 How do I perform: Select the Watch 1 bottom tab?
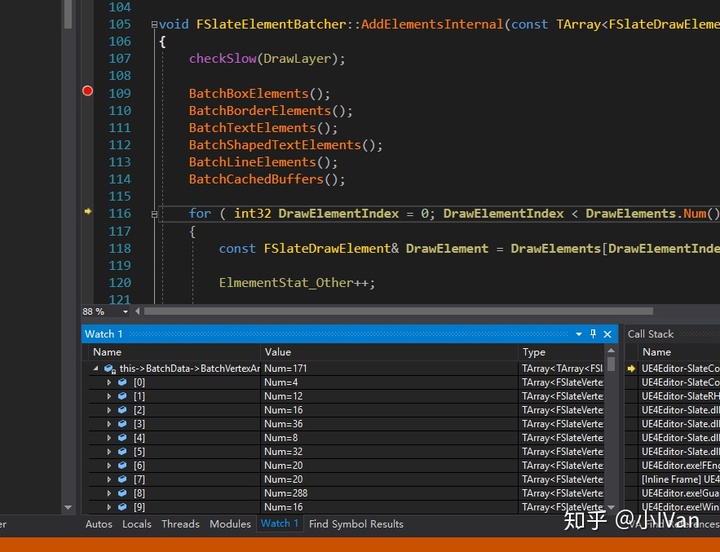click(280, 524)
